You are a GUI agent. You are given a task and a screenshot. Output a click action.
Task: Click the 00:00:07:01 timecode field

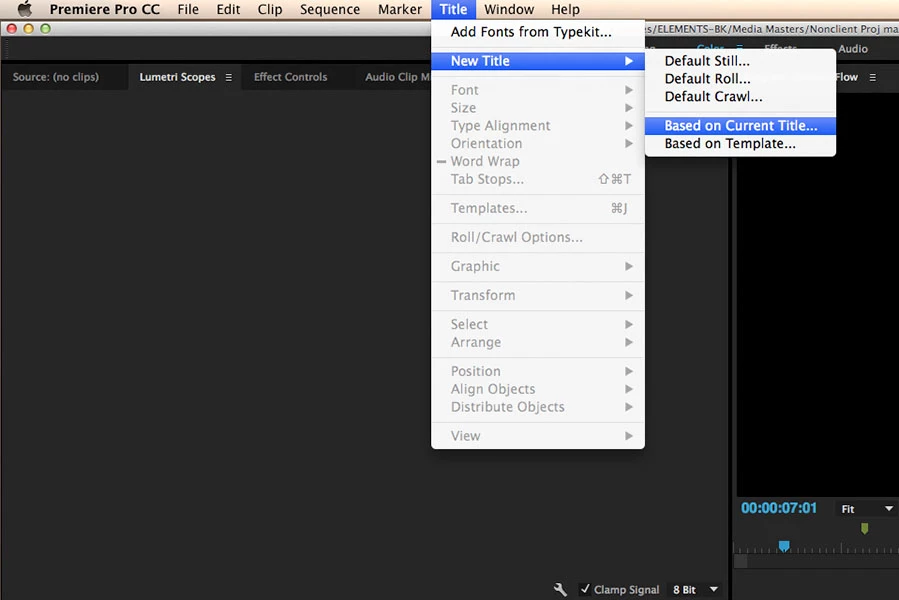pyautogui.click(x=779, y=508)
